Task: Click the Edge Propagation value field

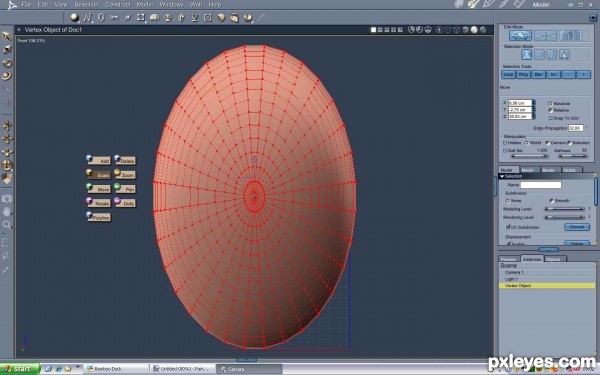Action: pos(576,128)
